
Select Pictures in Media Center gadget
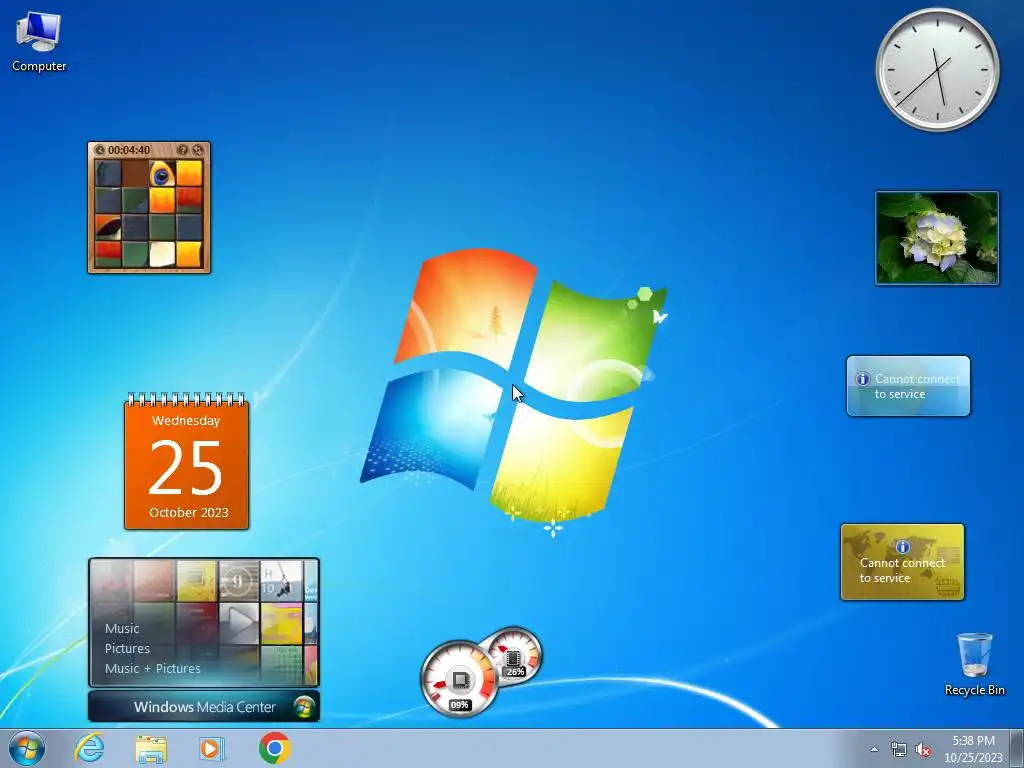point(127,648)
